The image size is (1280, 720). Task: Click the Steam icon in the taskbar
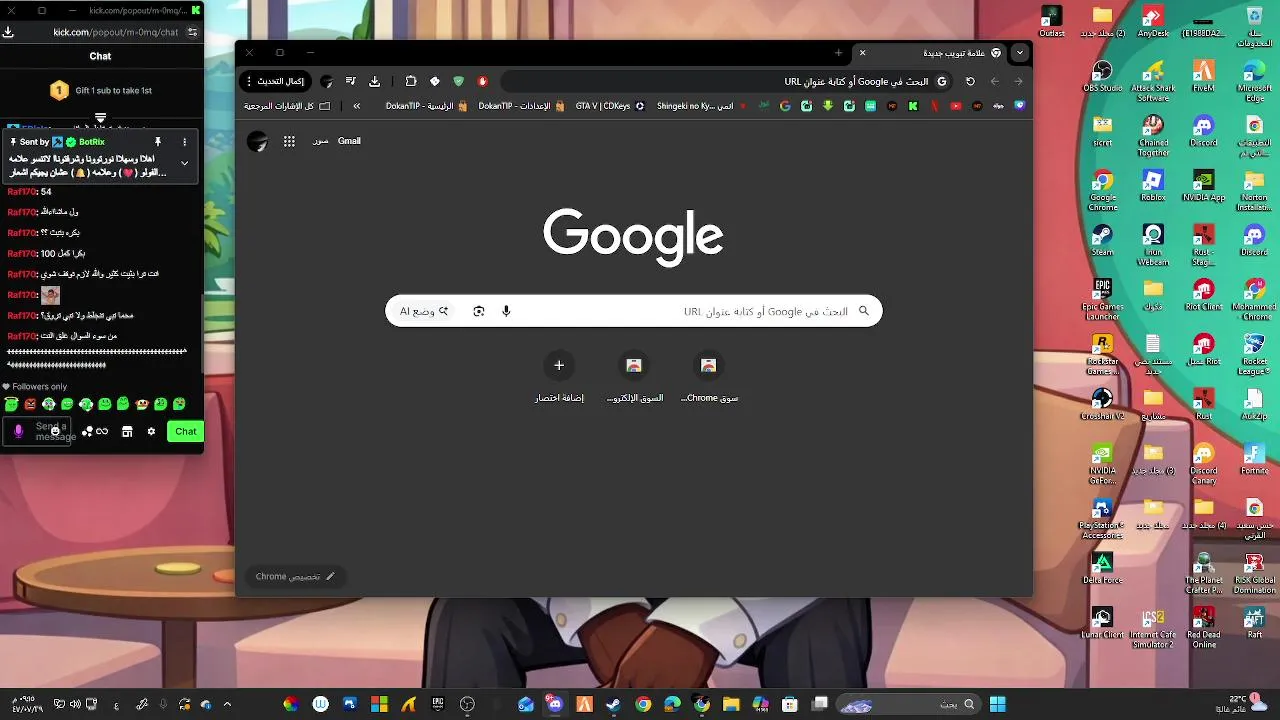pyautogui.click(x=613, y=704)
